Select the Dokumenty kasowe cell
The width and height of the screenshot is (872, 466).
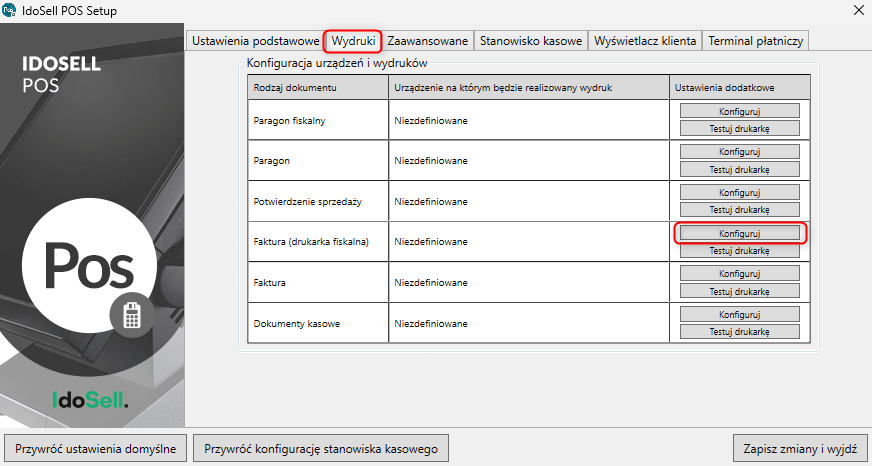(x=318, y=323)
